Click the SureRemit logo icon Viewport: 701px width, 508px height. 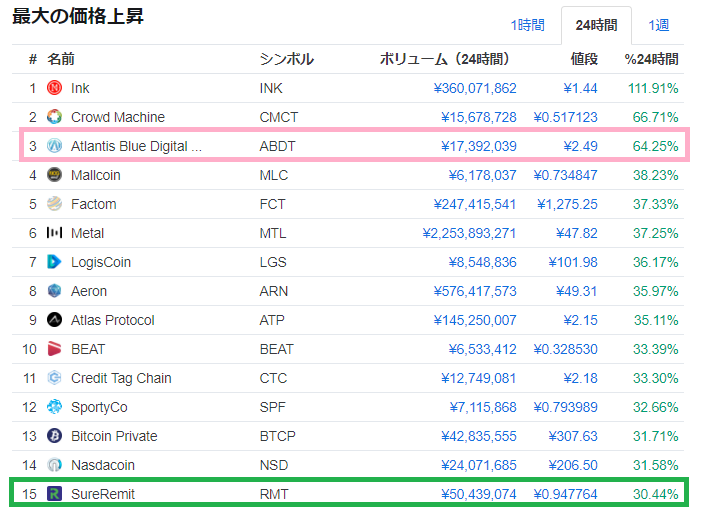[55, 494]
